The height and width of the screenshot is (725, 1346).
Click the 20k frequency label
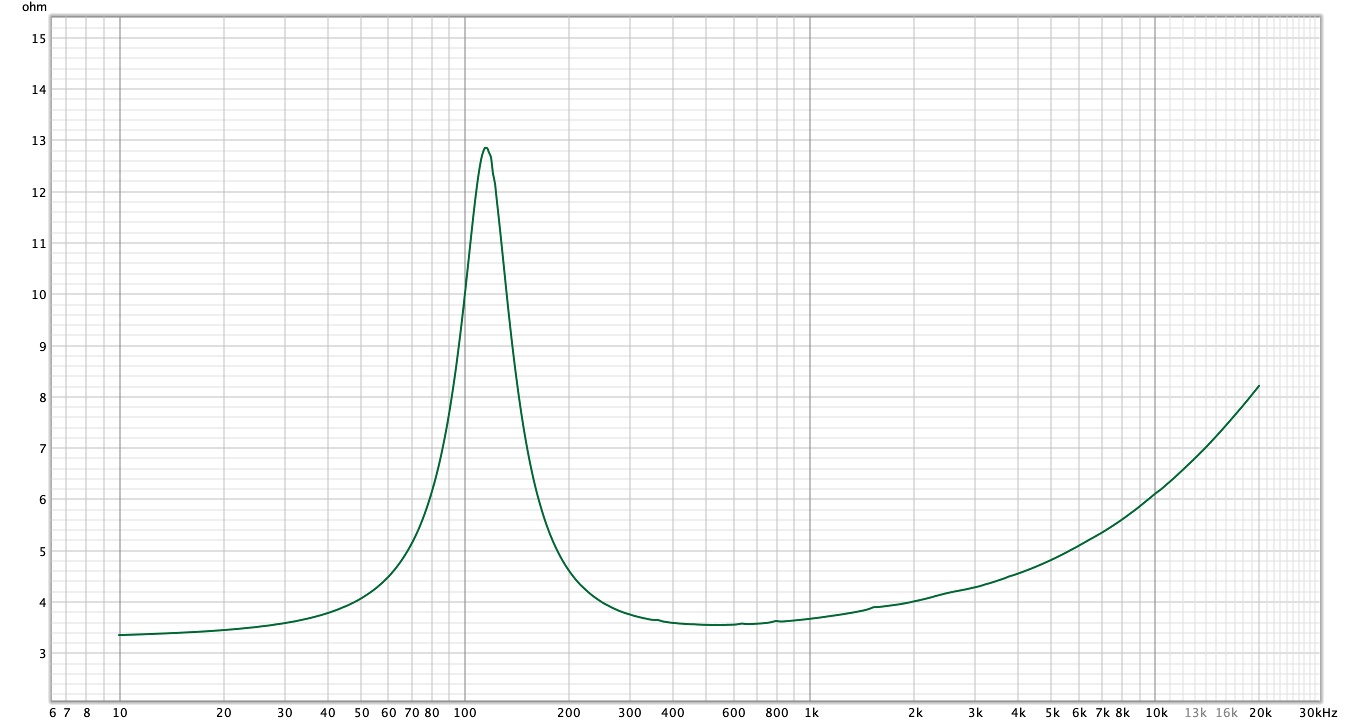(1260, 713)
